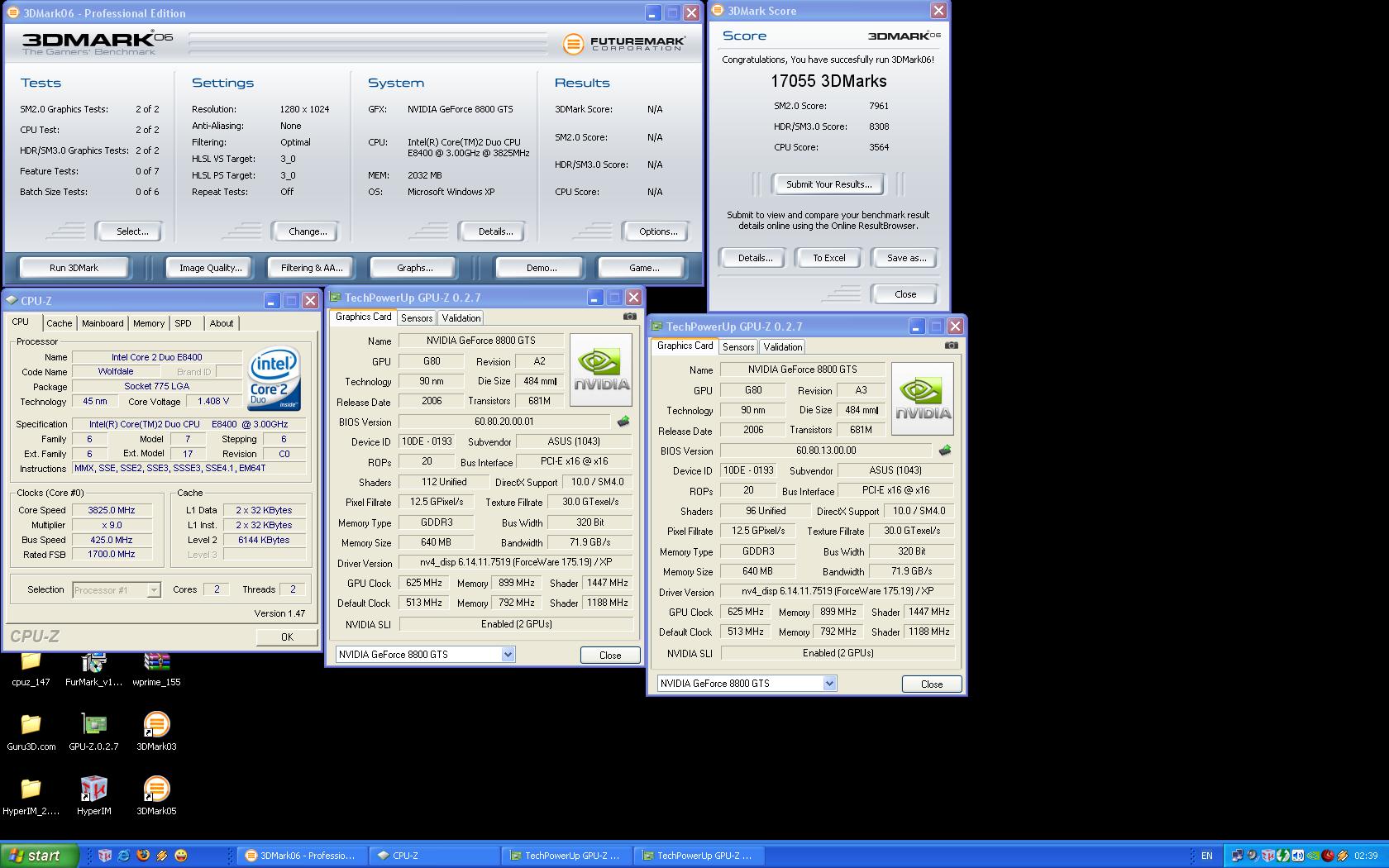Click the Start button
This screenshot has width=1389, height=868.
tap(39, 856)
